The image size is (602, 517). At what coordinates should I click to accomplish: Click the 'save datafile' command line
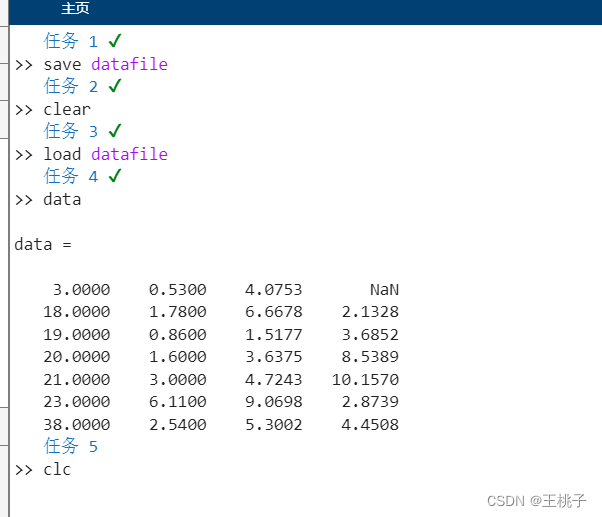(x=106, y=64)
